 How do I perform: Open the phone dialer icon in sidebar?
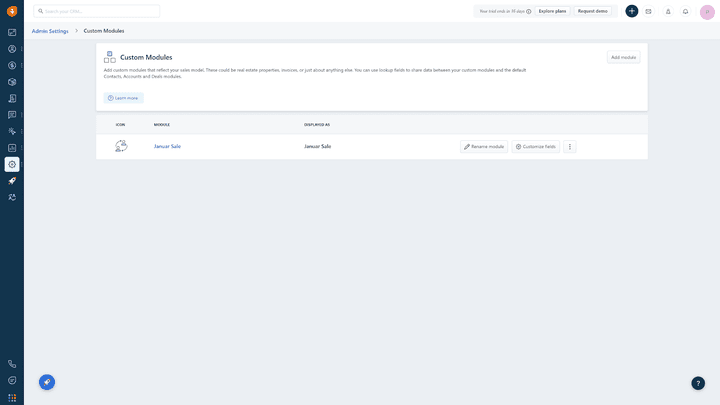(12, 364)
